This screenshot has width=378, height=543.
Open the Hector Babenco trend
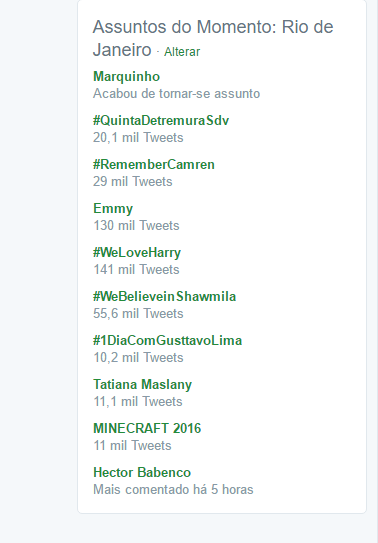coord(142,472)
